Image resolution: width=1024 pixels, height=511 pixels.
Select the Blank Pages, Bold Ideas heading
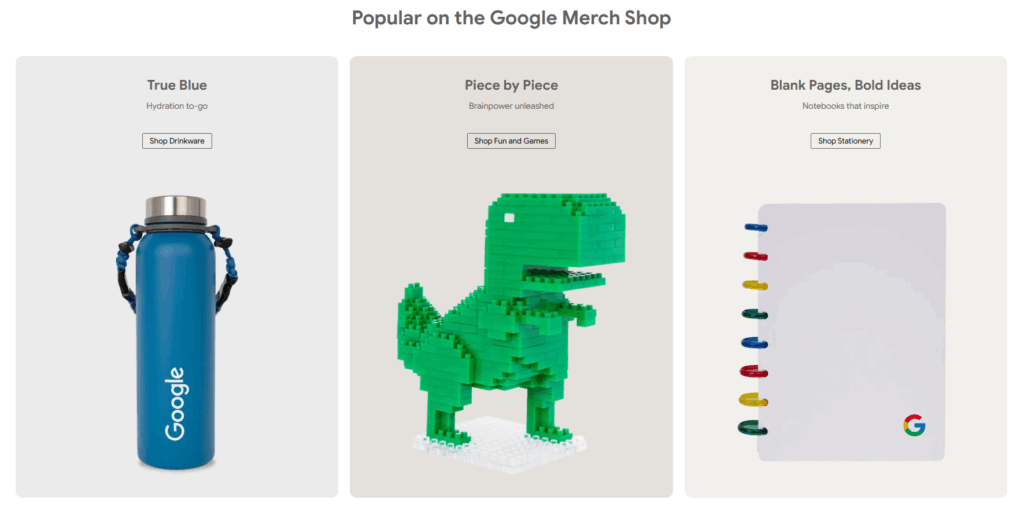(846, 85)
